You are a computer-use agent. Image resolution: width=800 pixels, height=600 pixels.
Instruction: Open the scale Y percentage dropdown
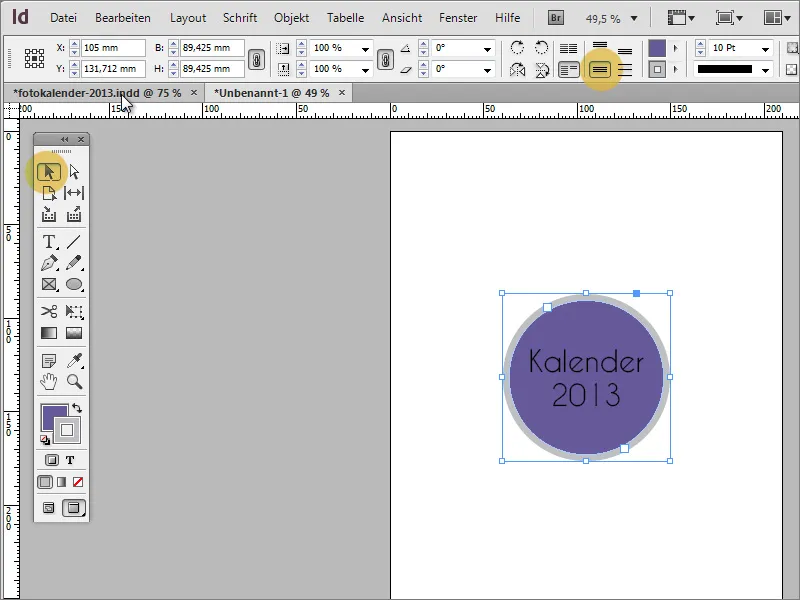click(365, 70)
